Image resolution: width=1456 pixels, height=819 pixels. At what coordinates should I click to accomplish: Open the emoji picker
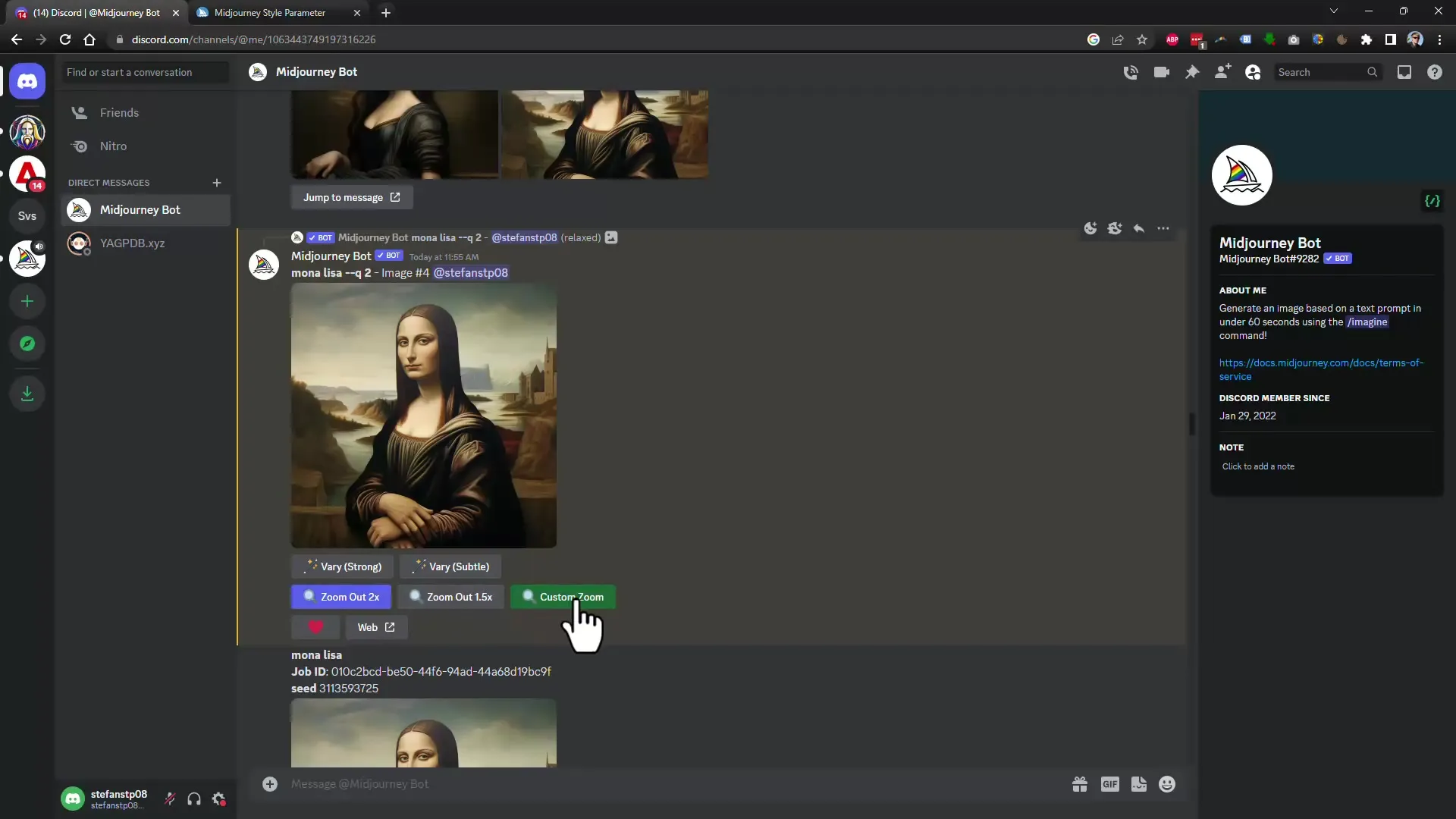(x=1167, y=784)
